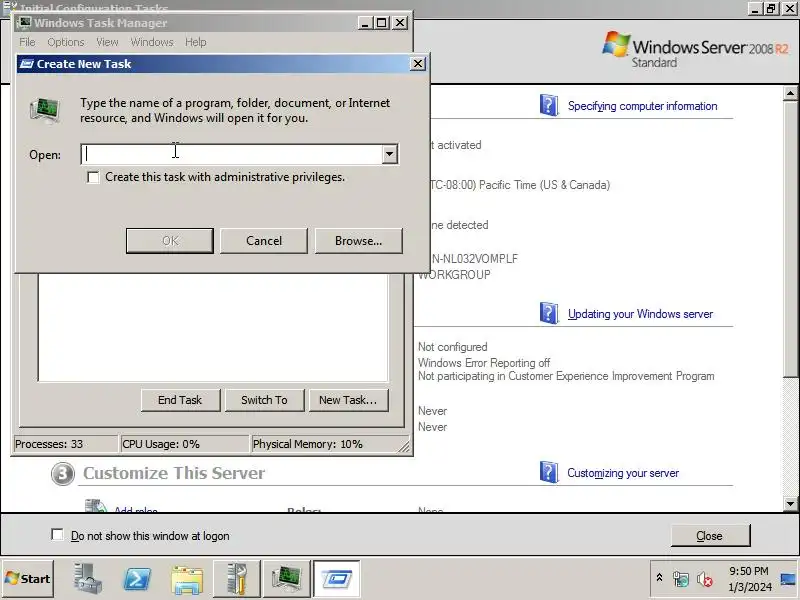Click Close button in Initial Configuration Tasks
Viewport: 800px width, 600px height.
[710, 536]
